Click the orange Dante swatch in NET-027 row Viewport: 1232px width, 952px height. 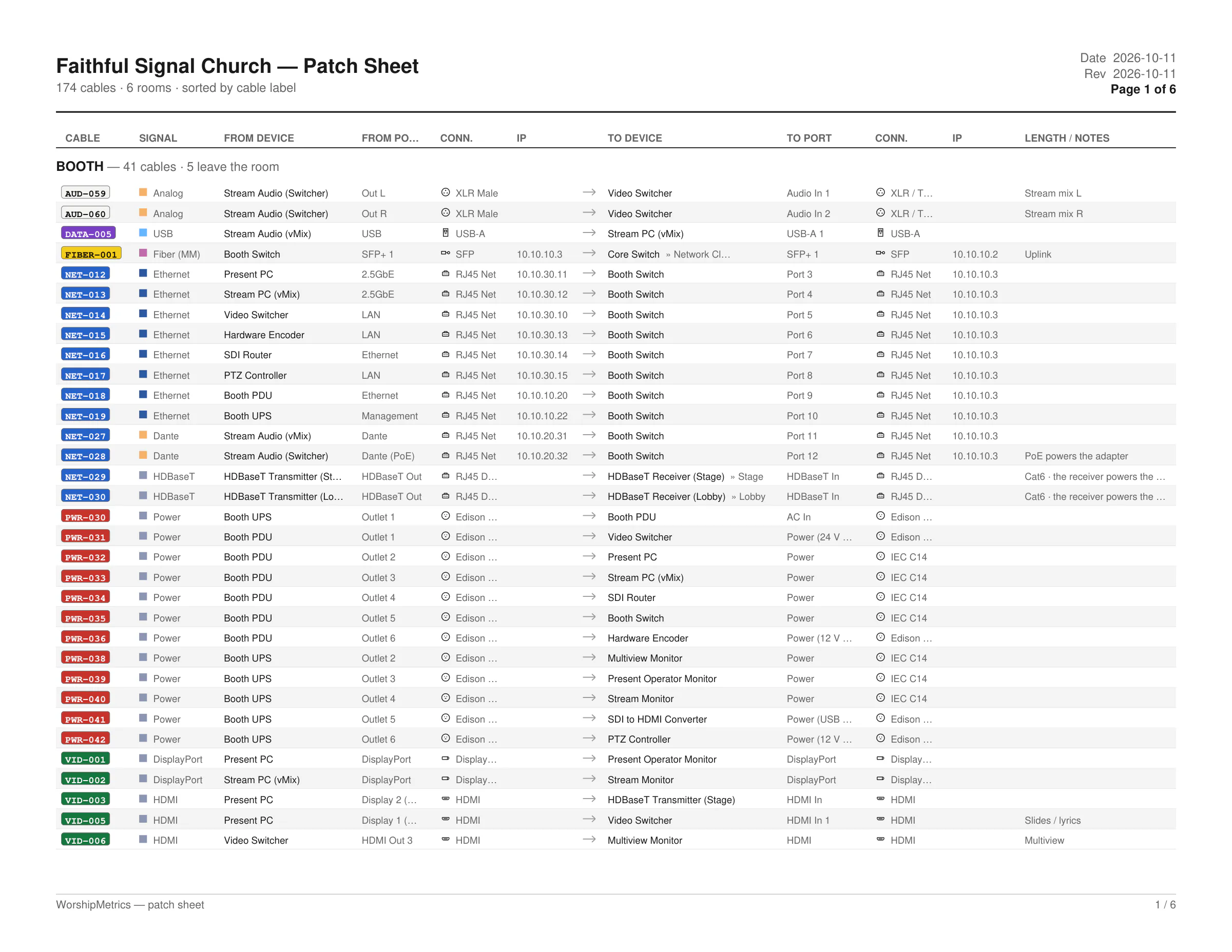coord(143,435)
